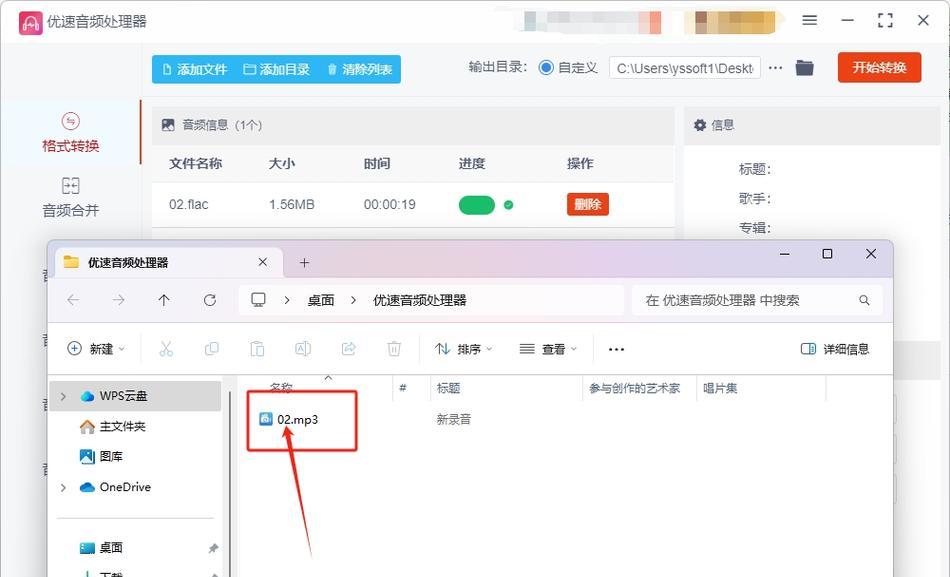Image resolution: width=950 pixels, height=577 pixels.
Task: Open the 查看 view dropdown
Action: pos(548,349)
